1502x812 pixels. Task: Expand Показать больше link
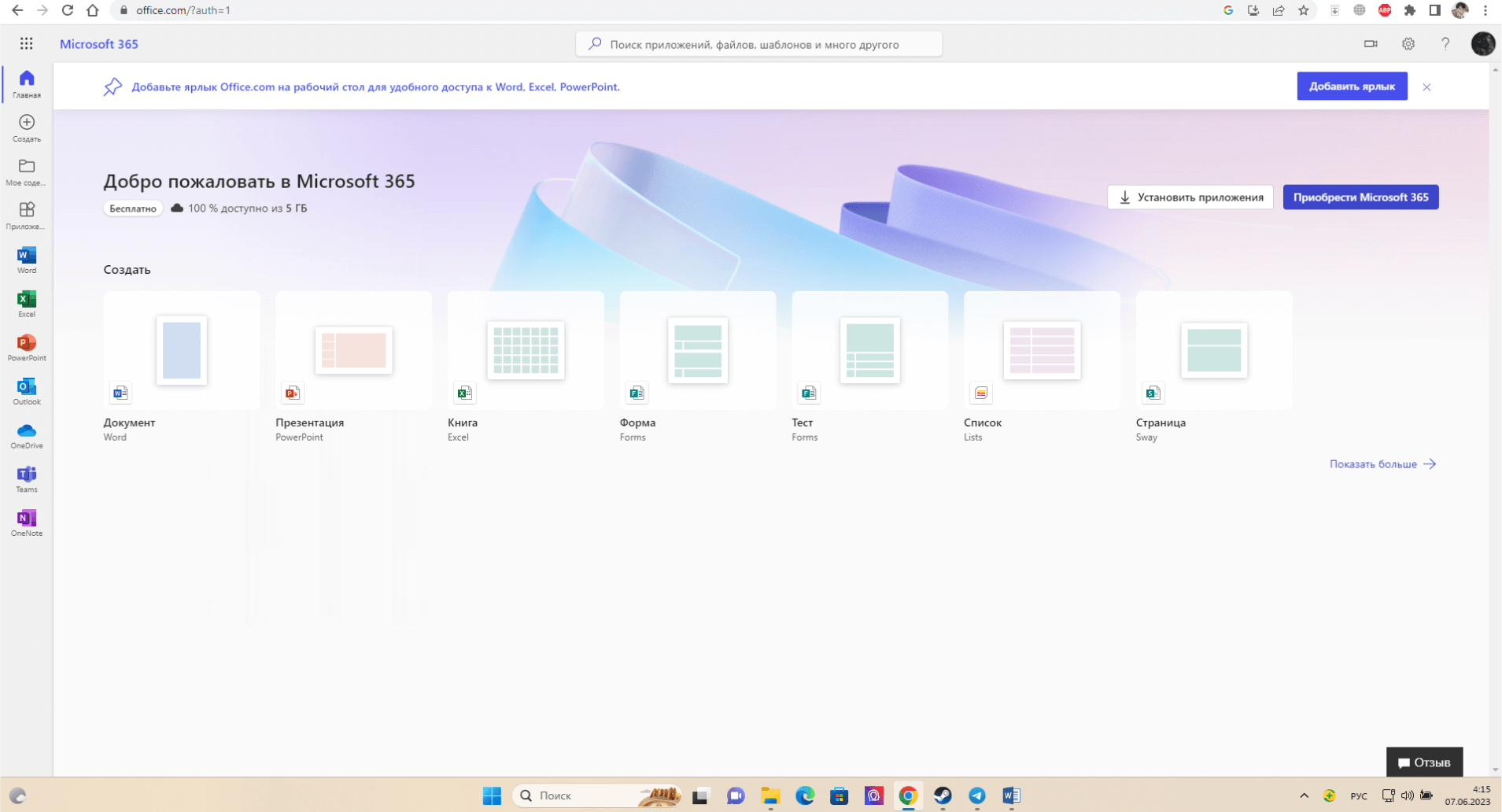click(1382, 464)
